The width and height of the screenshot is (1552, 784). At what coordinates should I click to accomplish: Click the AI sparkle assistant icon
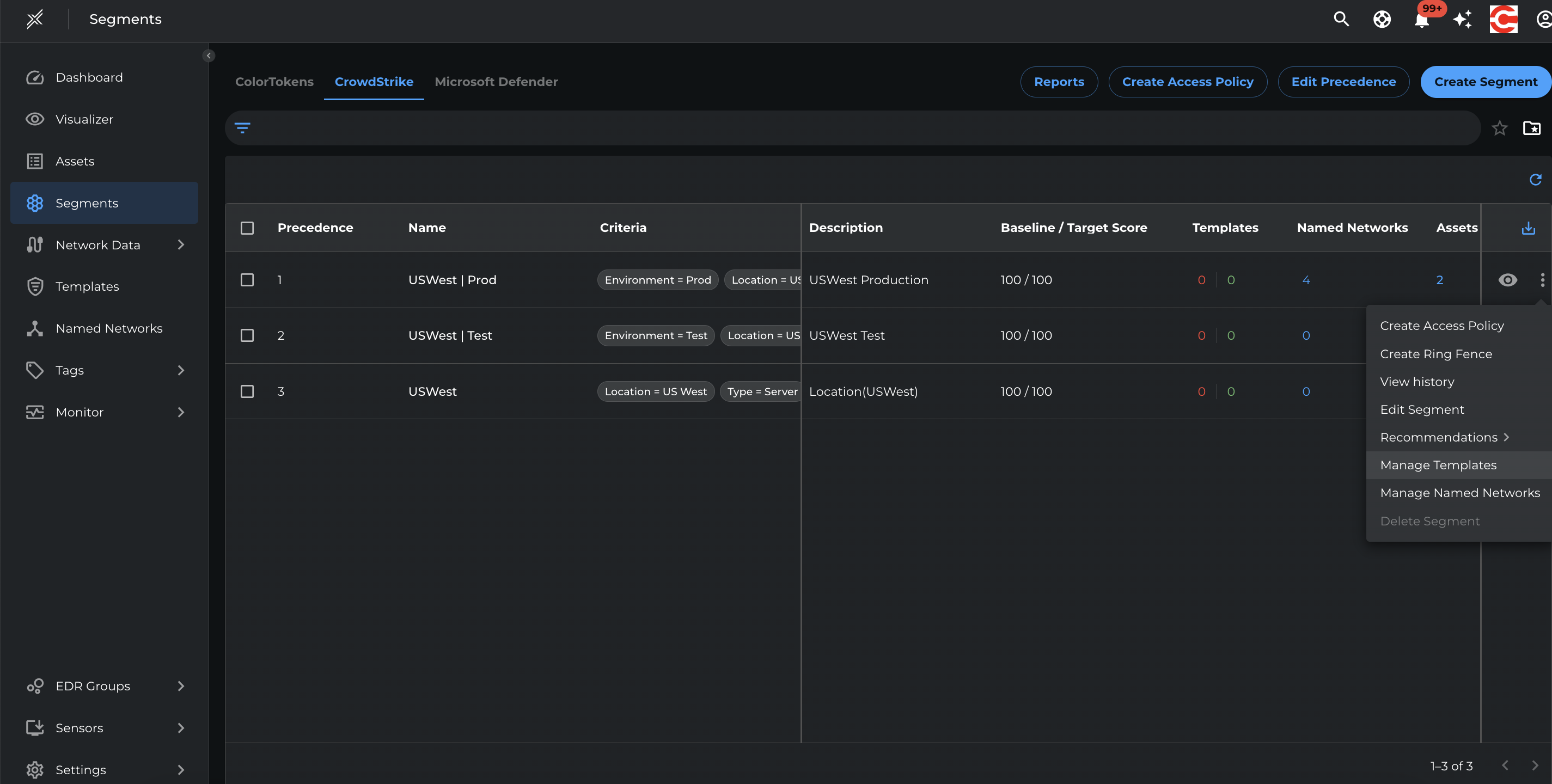click(x=1462, y=20)
